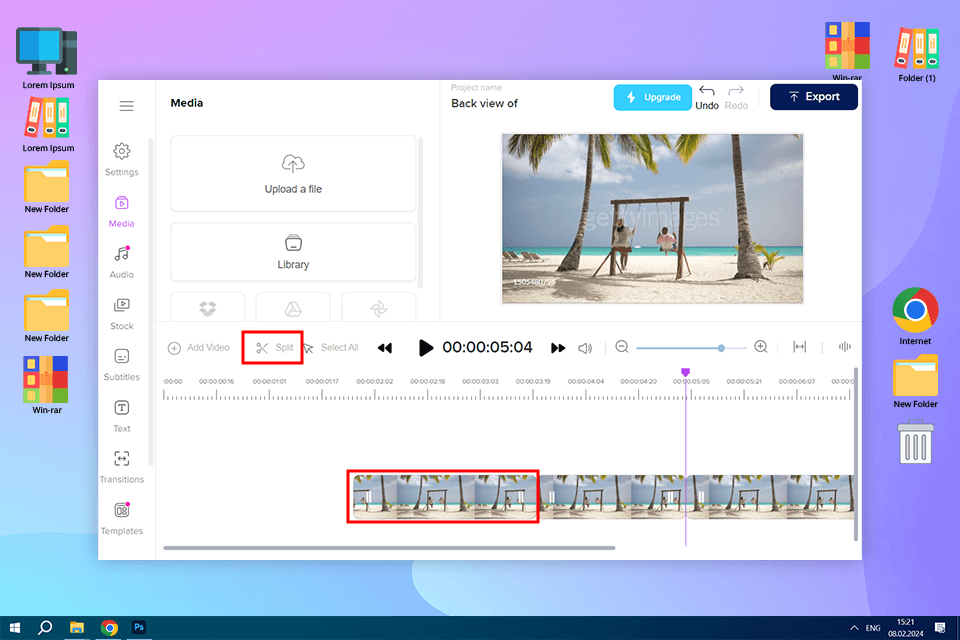Click the Upgrade button

tap(653, 97)
